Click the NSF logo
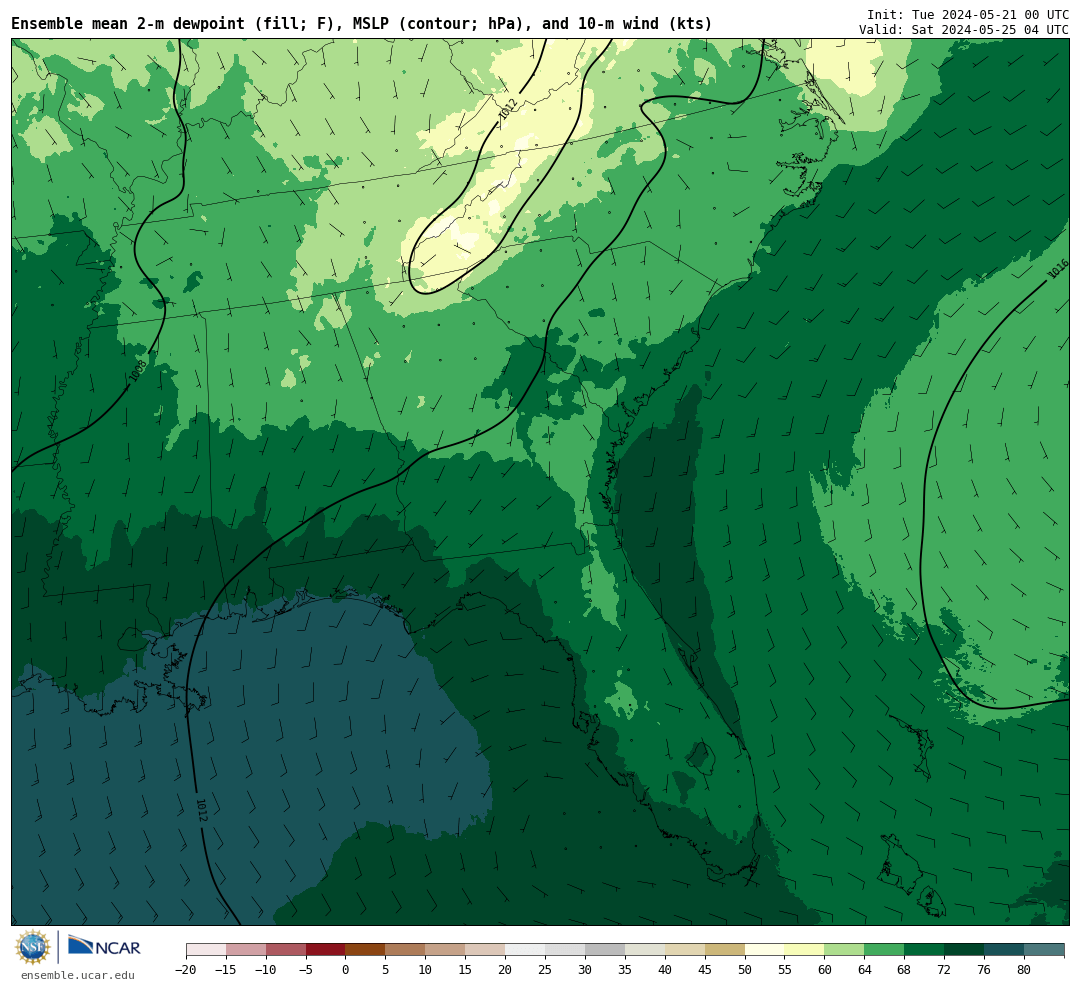Screen dimensions: 1080x988 [32, 947]
